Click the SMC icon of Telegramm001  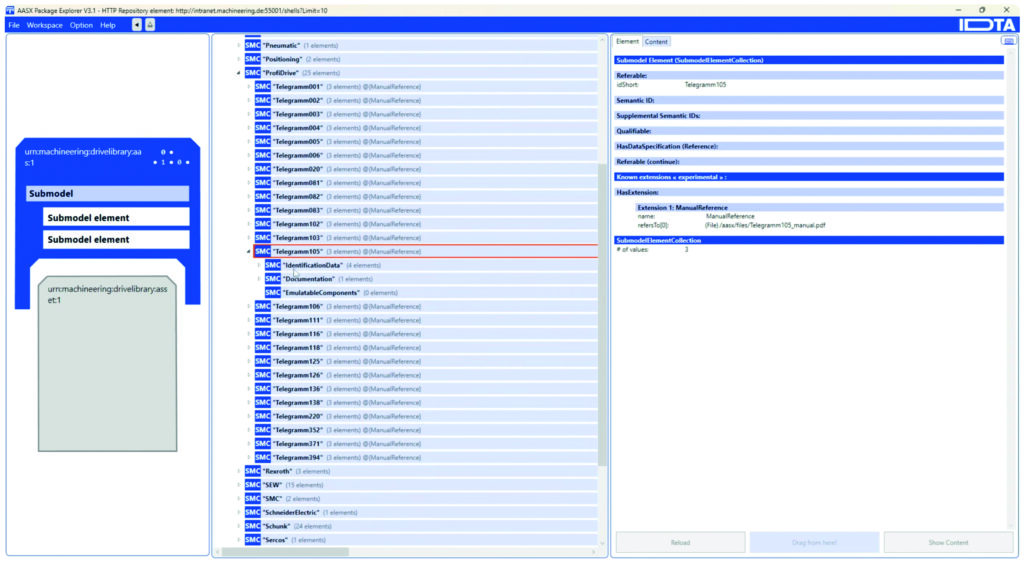[x=263, y=86]
